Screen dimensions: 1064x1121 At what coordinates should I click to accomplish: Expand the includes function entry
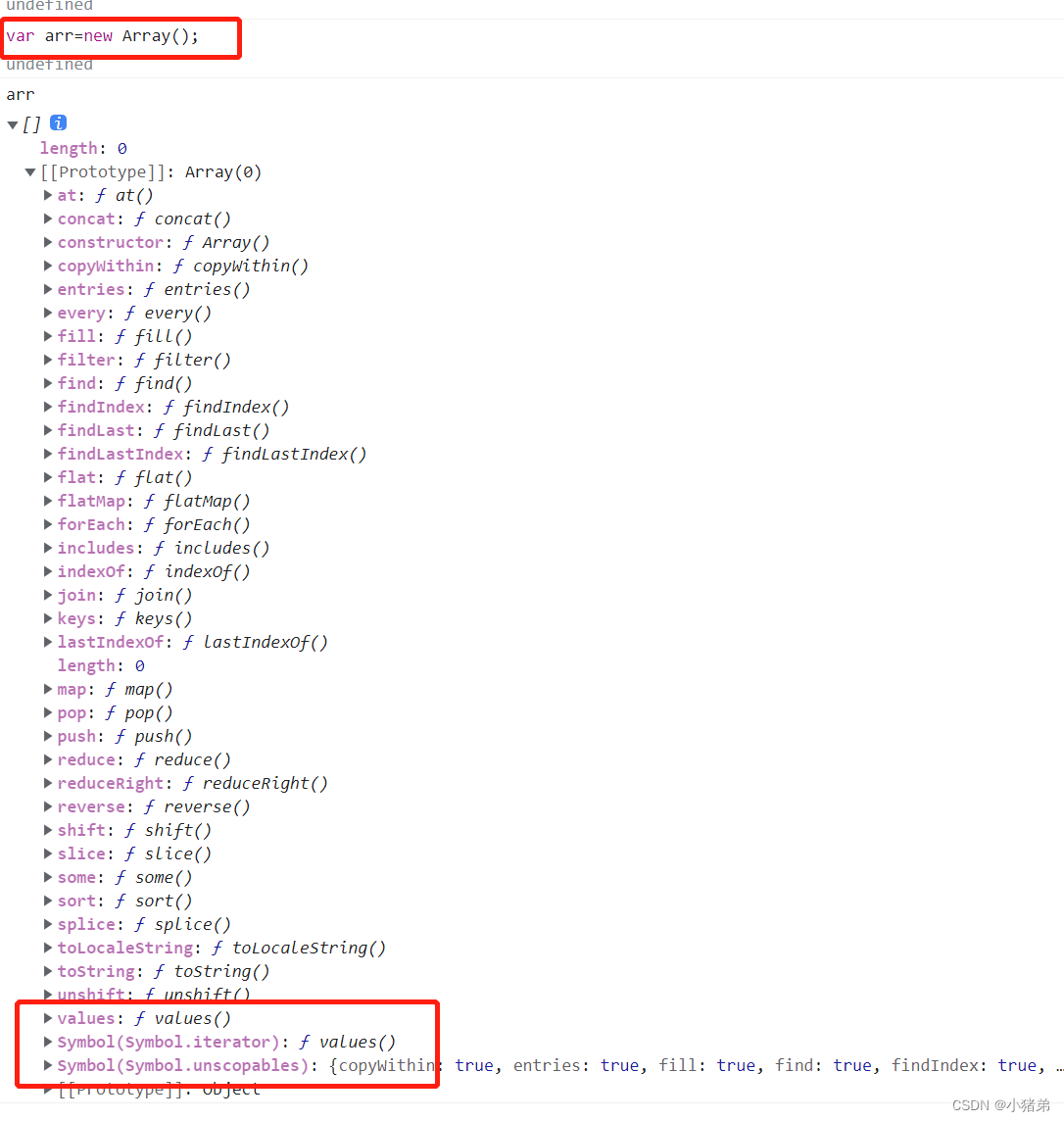(x=47, y=549)
